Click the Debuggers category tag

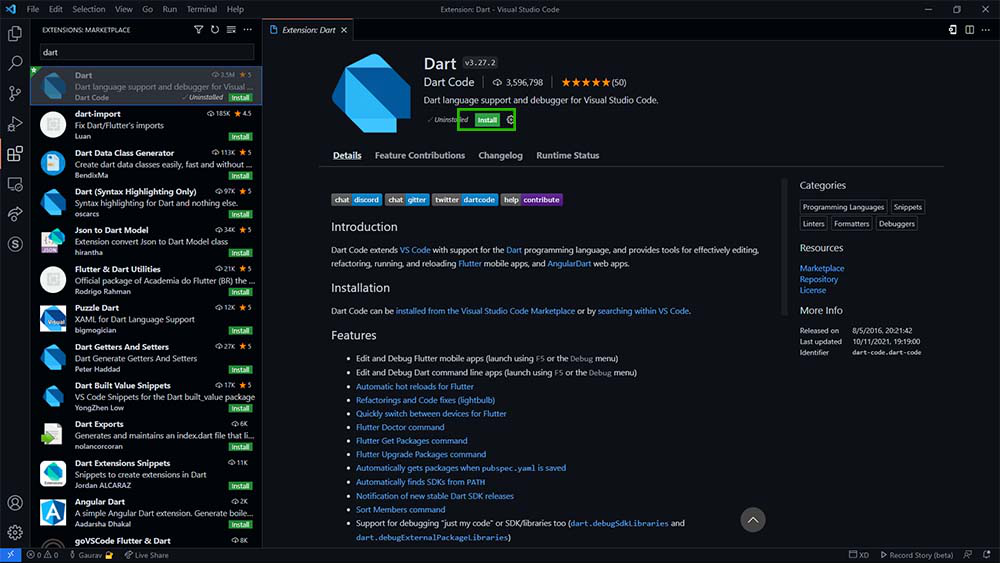coord(896,224)
